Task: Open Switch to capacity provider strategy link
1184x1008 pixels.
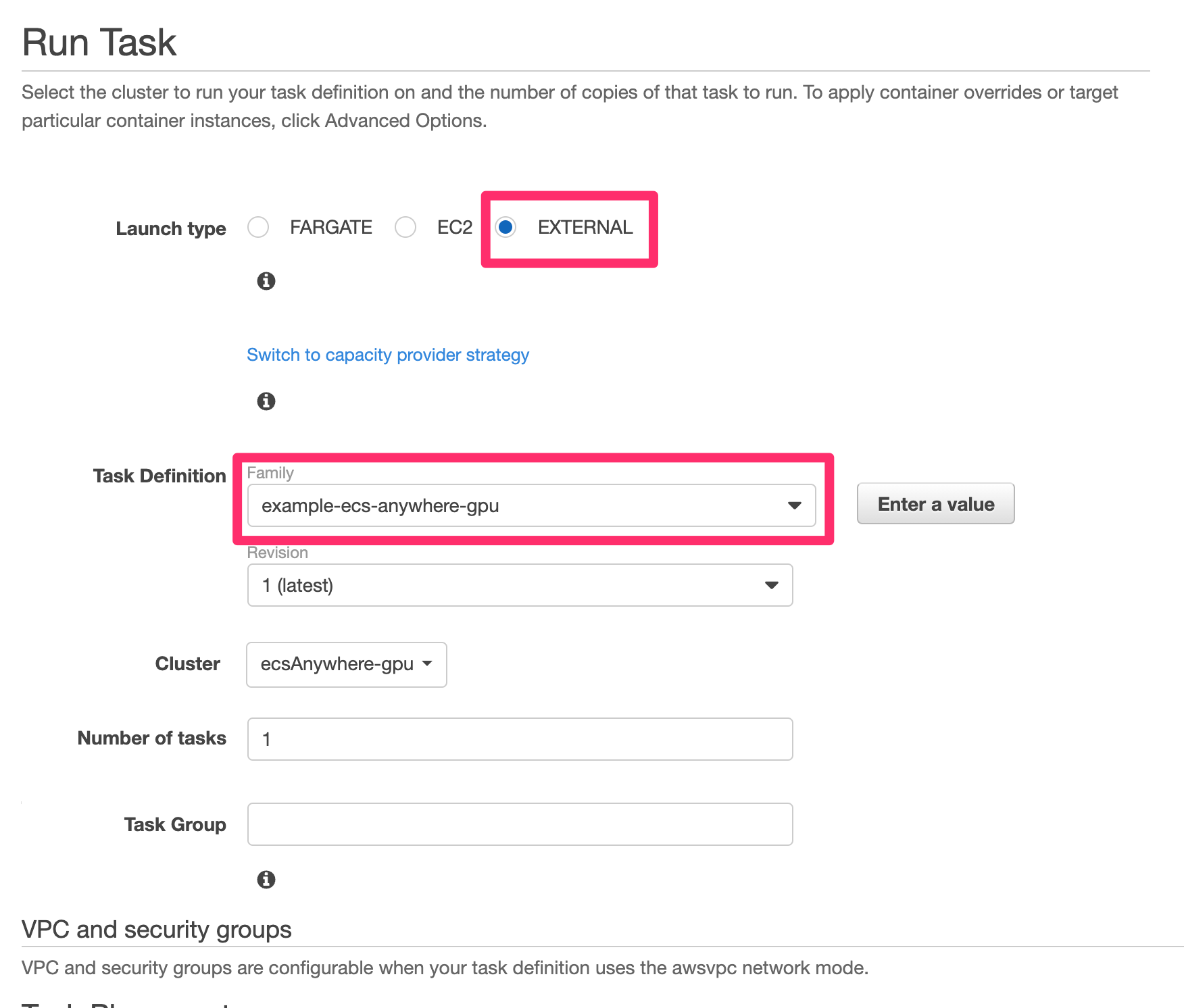Action: 387,354
